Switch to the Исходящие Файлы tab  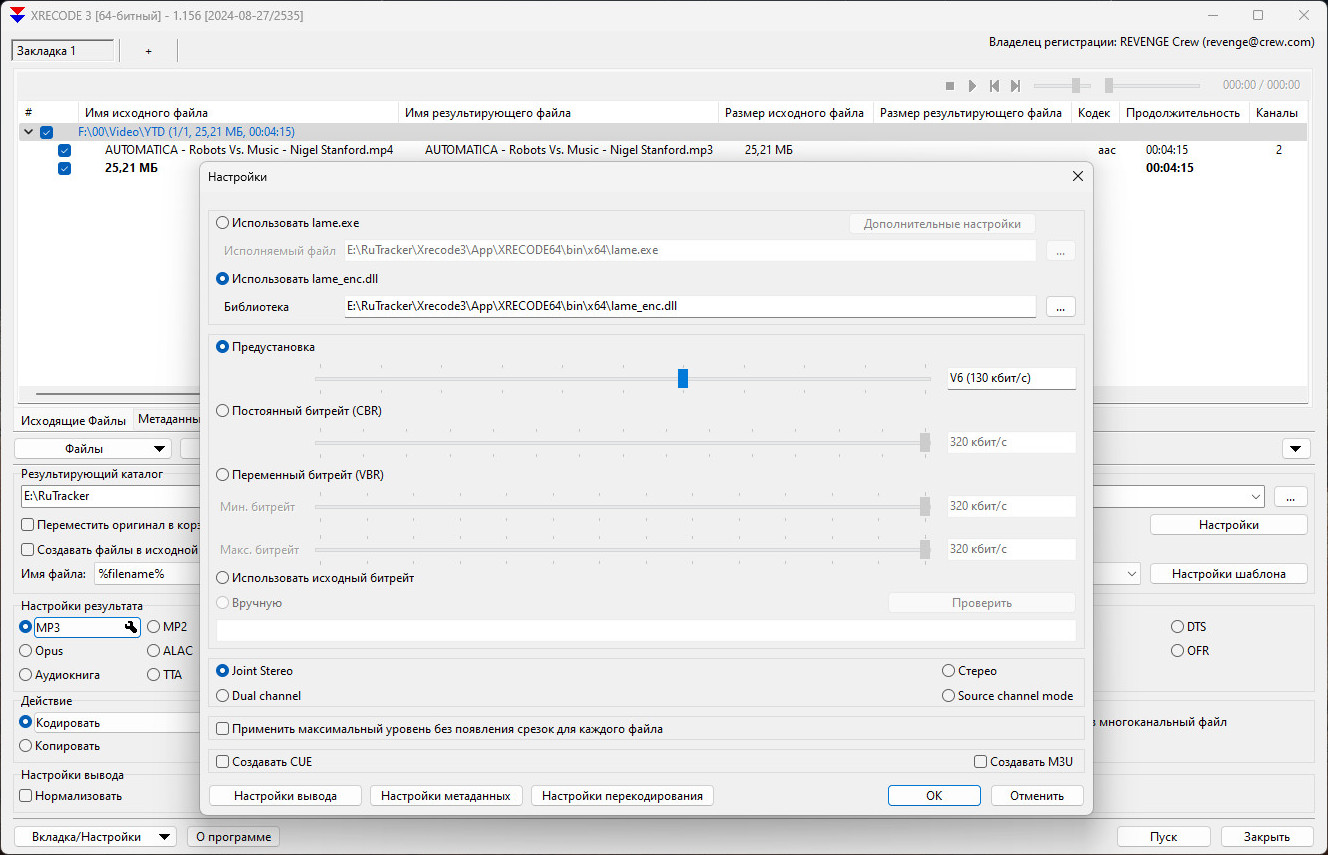(74, 421)
